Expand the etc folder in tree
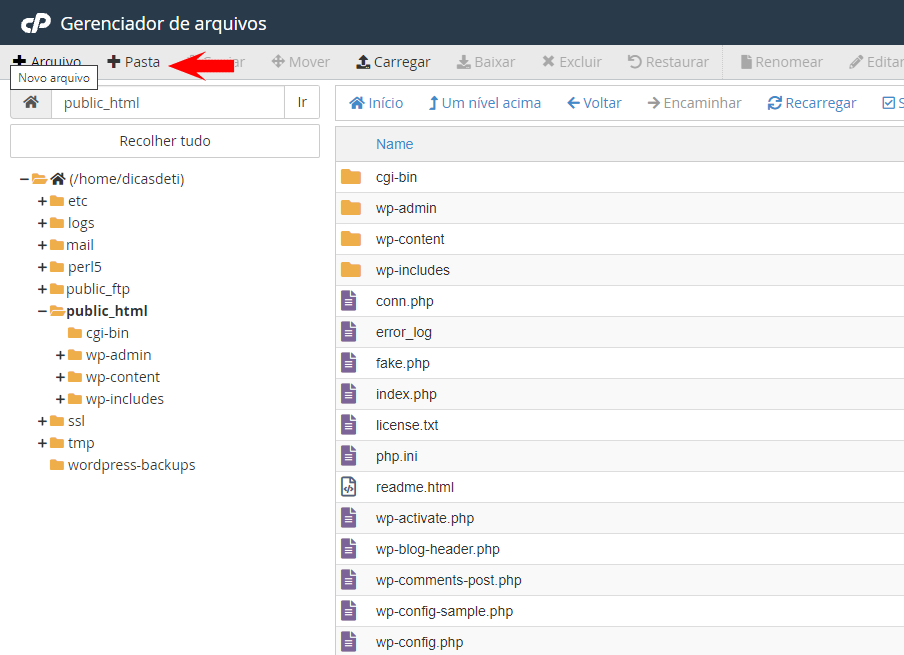The width and height of the screenshot is (904, 655). 42,201
